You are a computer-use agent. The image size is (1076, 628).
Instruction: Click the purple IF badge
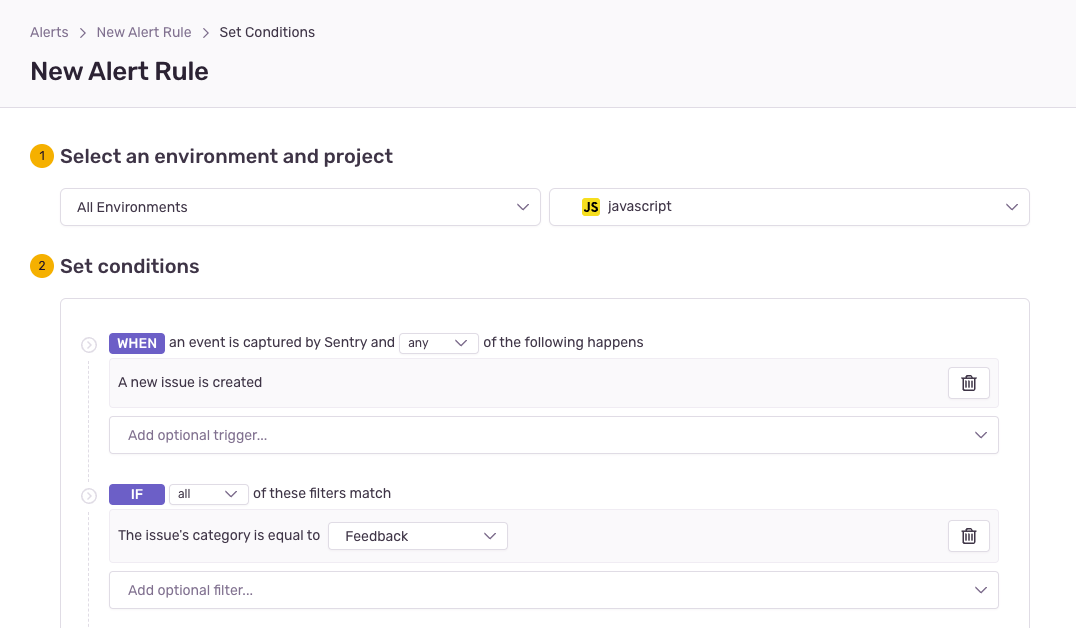click(x=136, y=493)
